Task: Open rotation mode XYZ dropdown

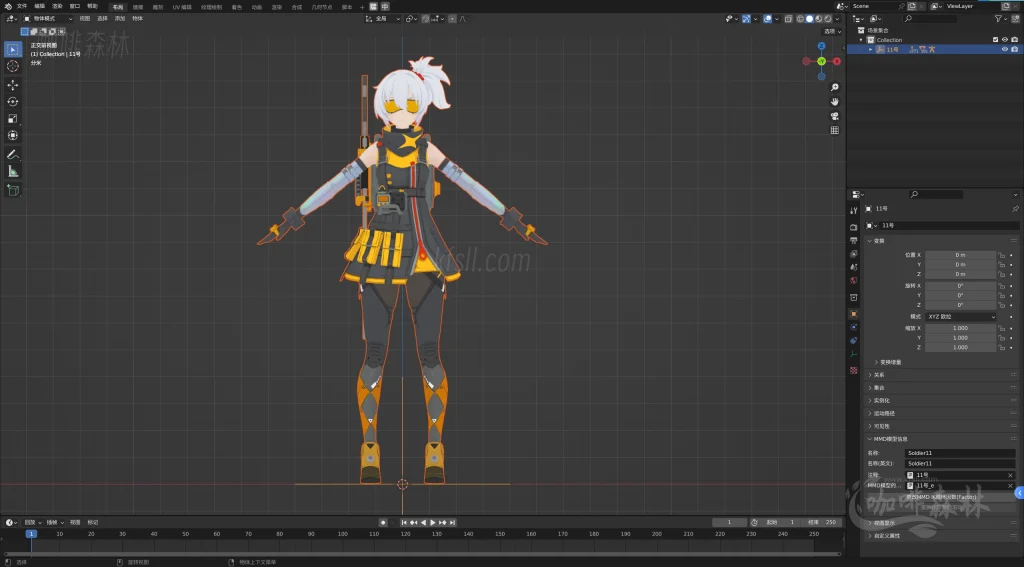Action: (961, 317)
